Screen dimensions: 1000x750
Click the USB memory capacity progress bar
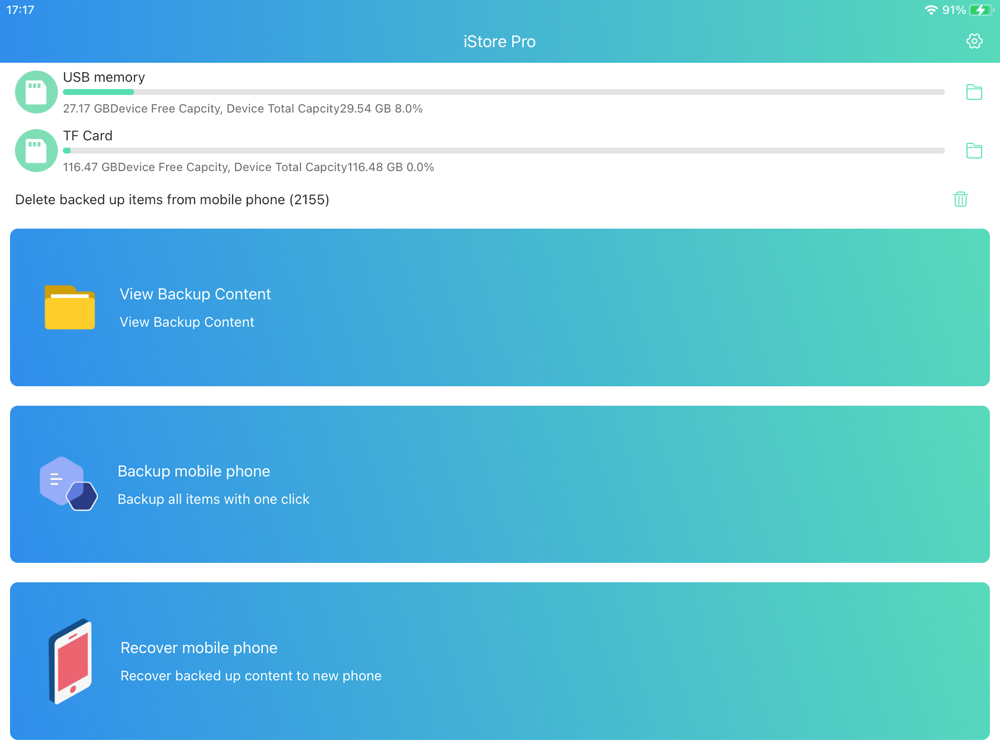tap(503, 92)
